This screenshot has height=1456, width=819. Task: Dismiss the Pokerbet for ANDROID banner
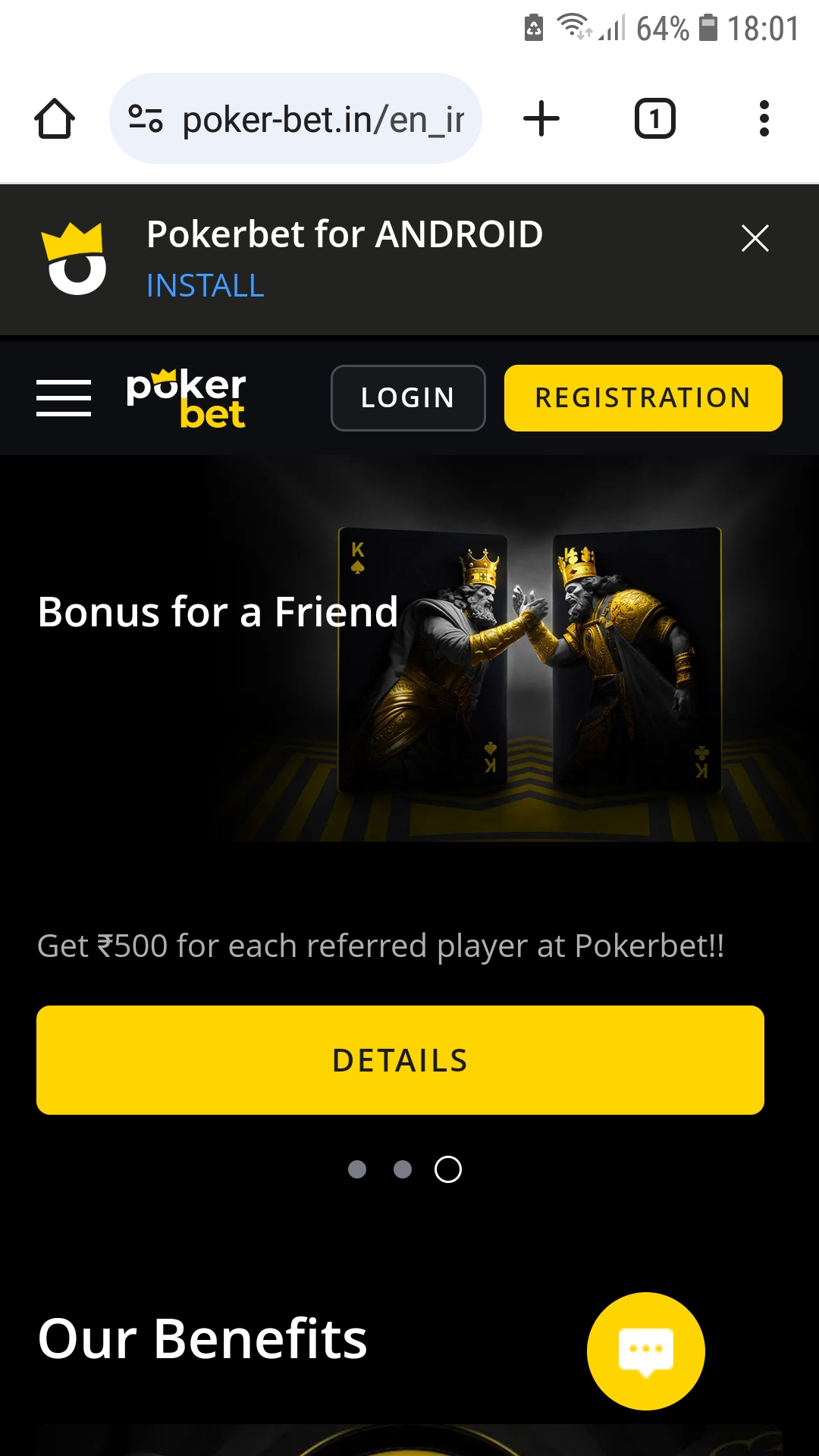[x=755, y=238]
